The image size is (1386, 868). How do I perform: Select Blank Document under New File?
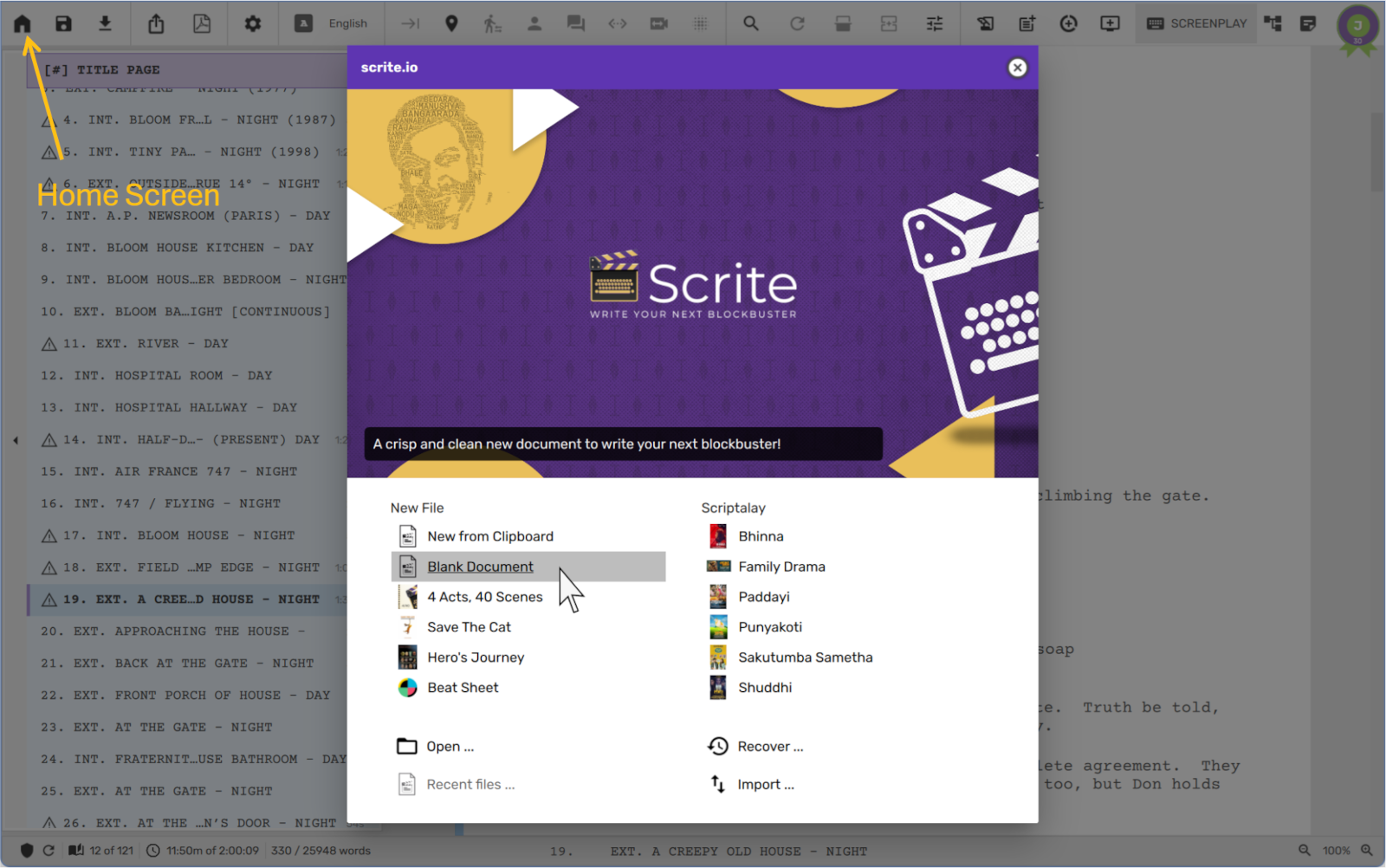pyautogui.click(x=480, y=567)
